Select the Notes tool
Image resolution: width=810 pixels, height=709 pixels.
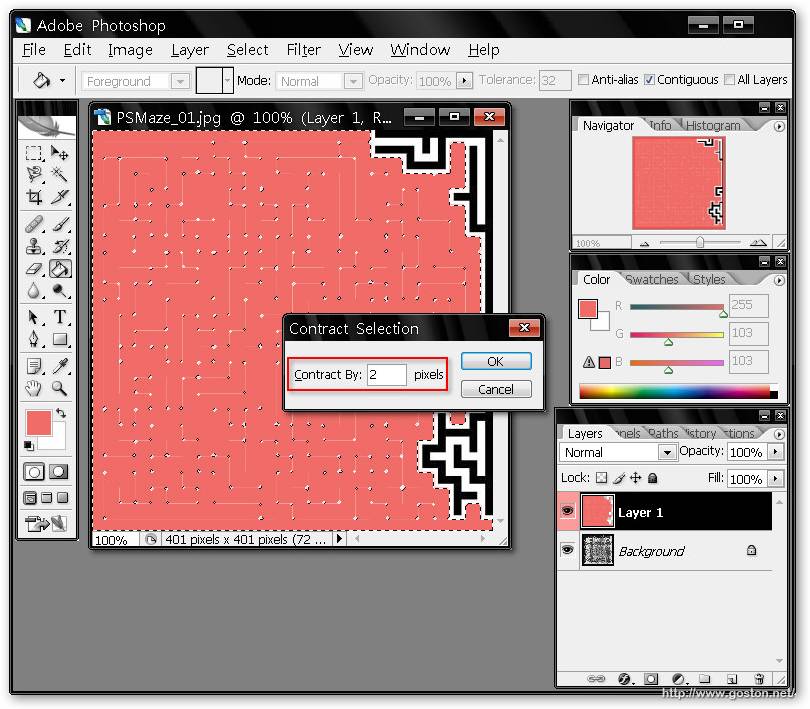pyautogui.click(x=34, y=366)
